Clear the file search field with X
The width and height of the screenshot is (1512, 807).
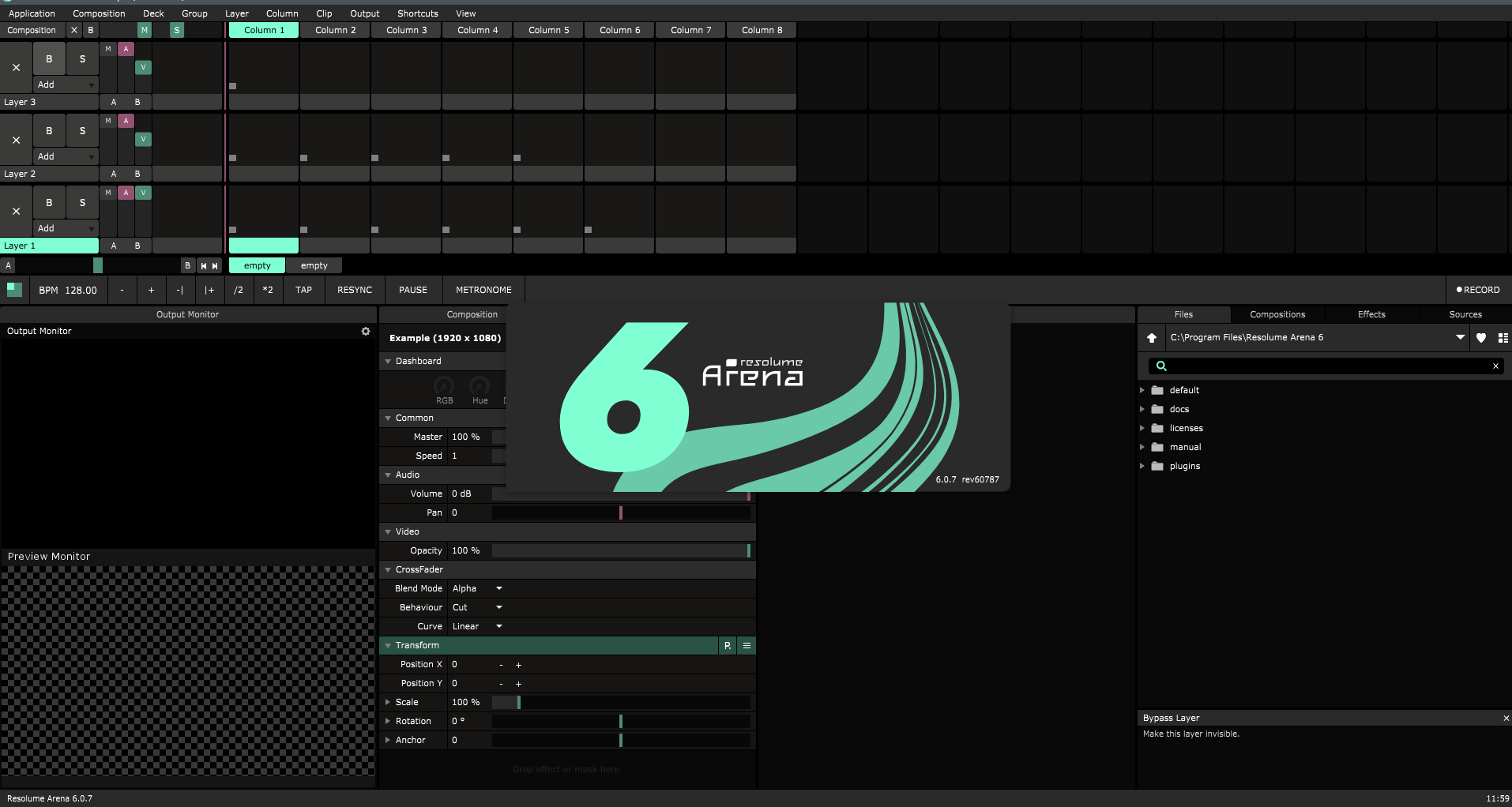click(x=1495, y=366)
